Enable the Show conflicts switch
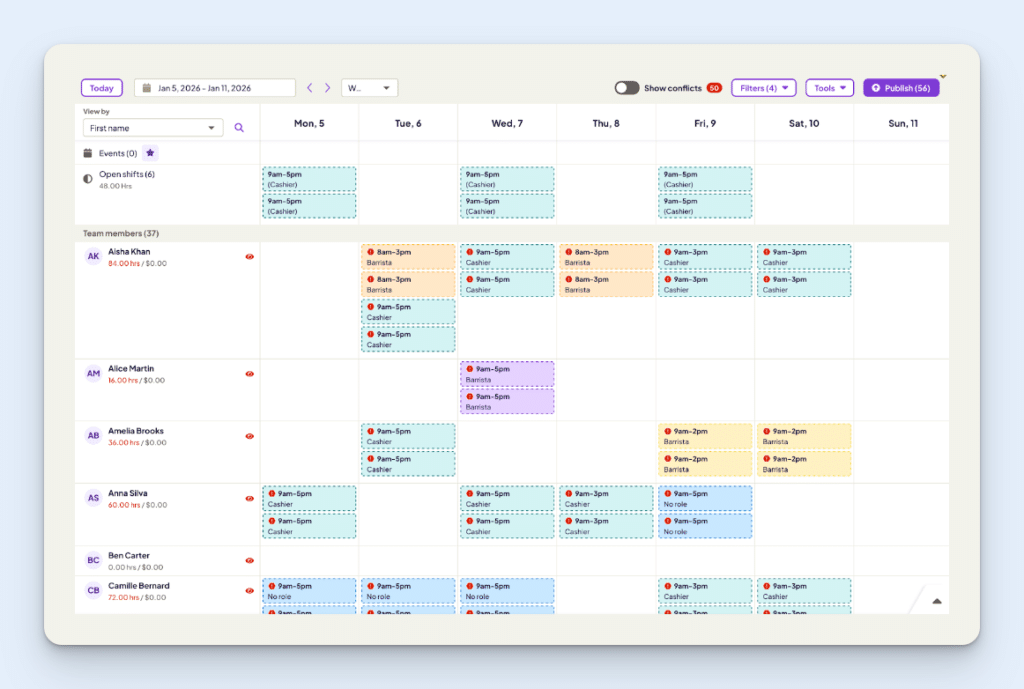Image resolution: width=1024 pixels, height=689 pixels. click(627, 88)
